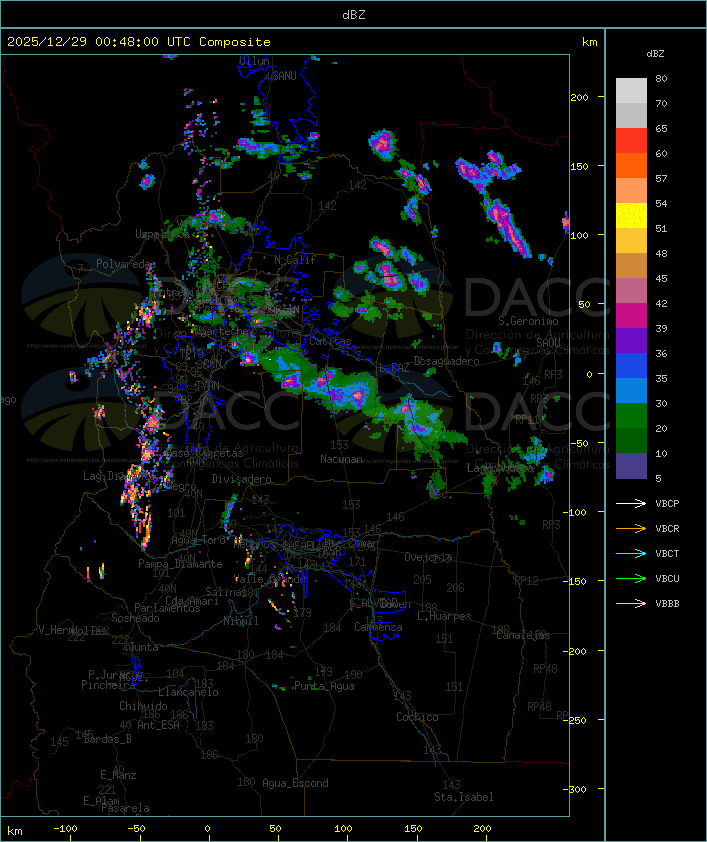Screen dimensions: 707x842
Task: Click the 'Cochico' map label
Action: (417, 717)
